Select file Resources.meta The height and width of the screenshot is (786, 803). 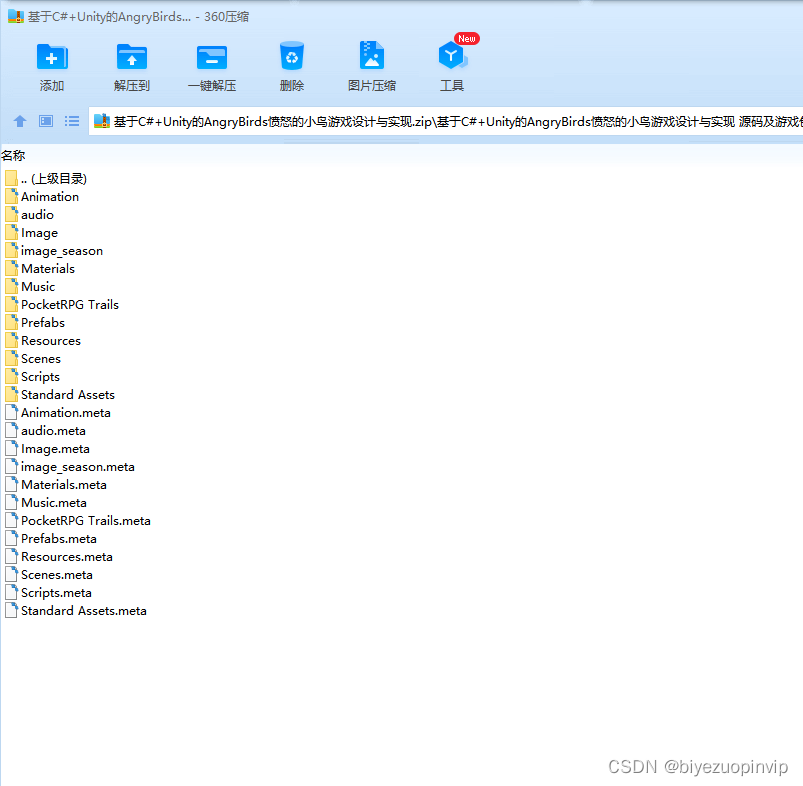coord(59,557)
